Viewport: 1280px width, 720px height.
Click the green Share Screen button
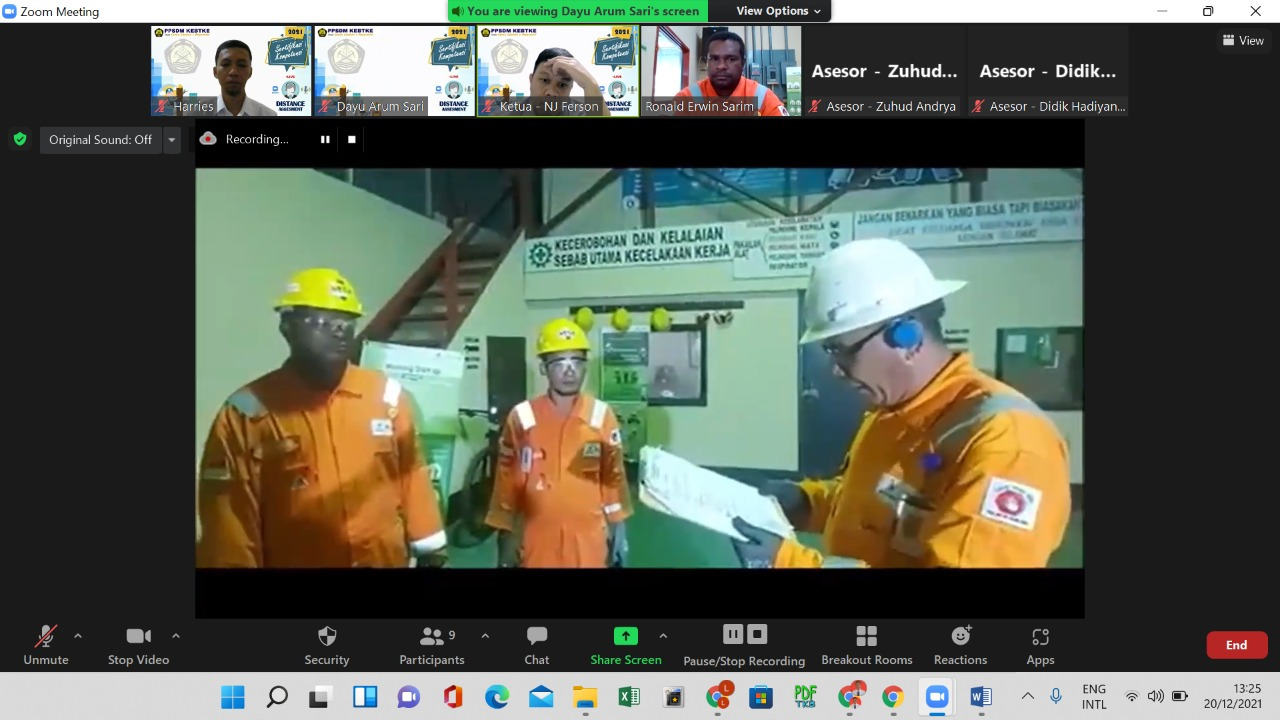tap(626, 646)
